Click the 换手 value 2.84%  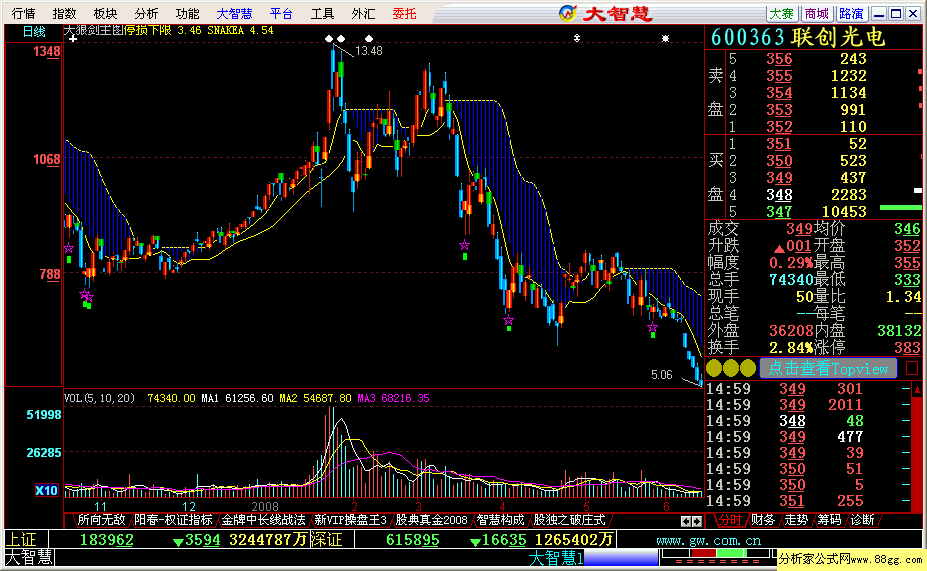tap(791, 348)
